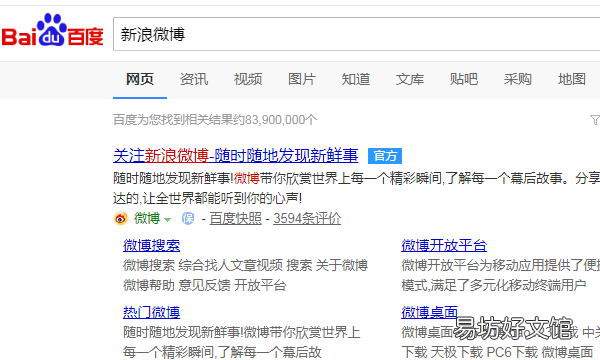This screenshot has height=360, width=600.
Task: Click the Weibo eye logo icon
Action: [x=121, y=218]
